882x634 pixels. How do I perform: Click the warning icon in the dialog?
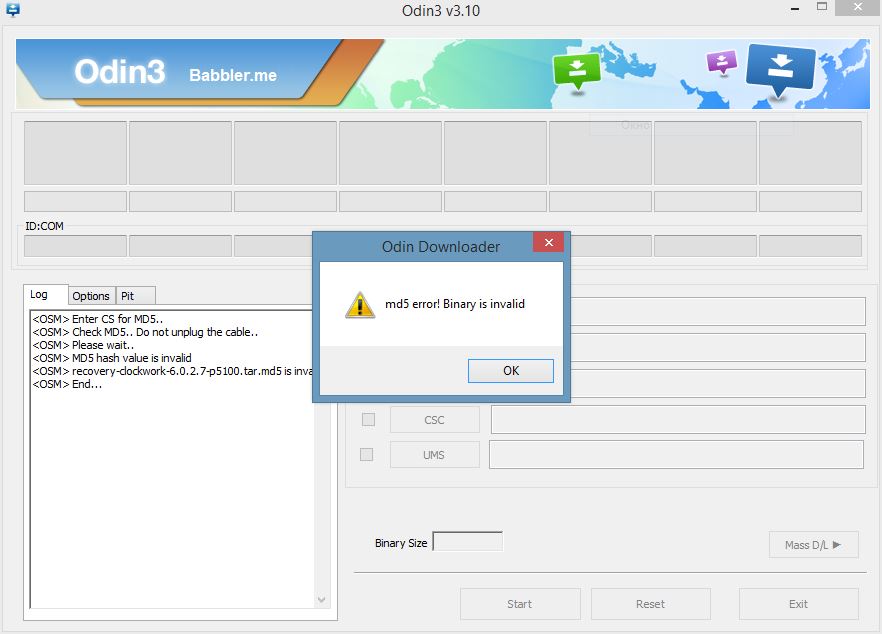pos(359,305)
